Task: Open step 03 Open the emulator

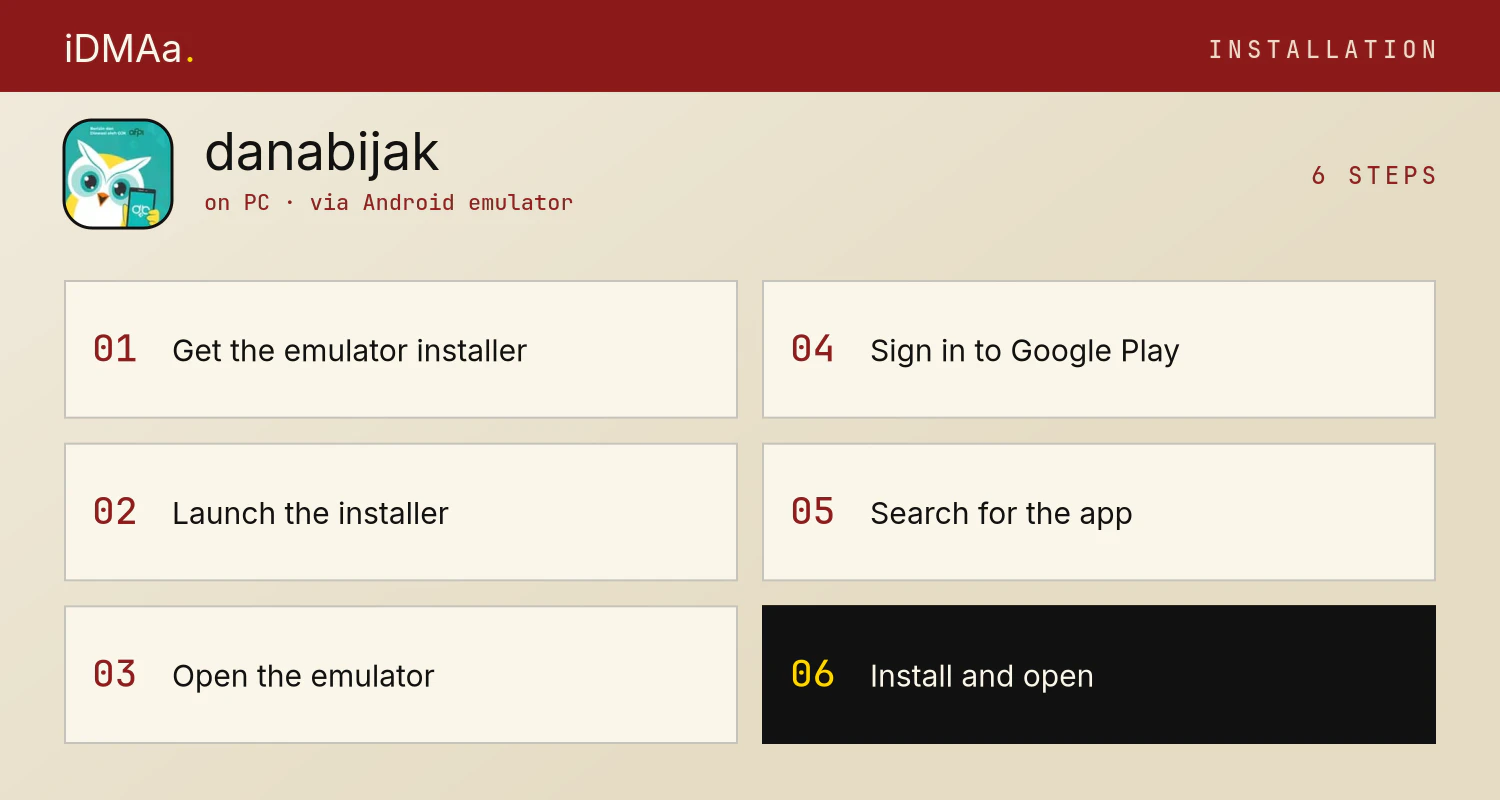Action: click(401, 674)
